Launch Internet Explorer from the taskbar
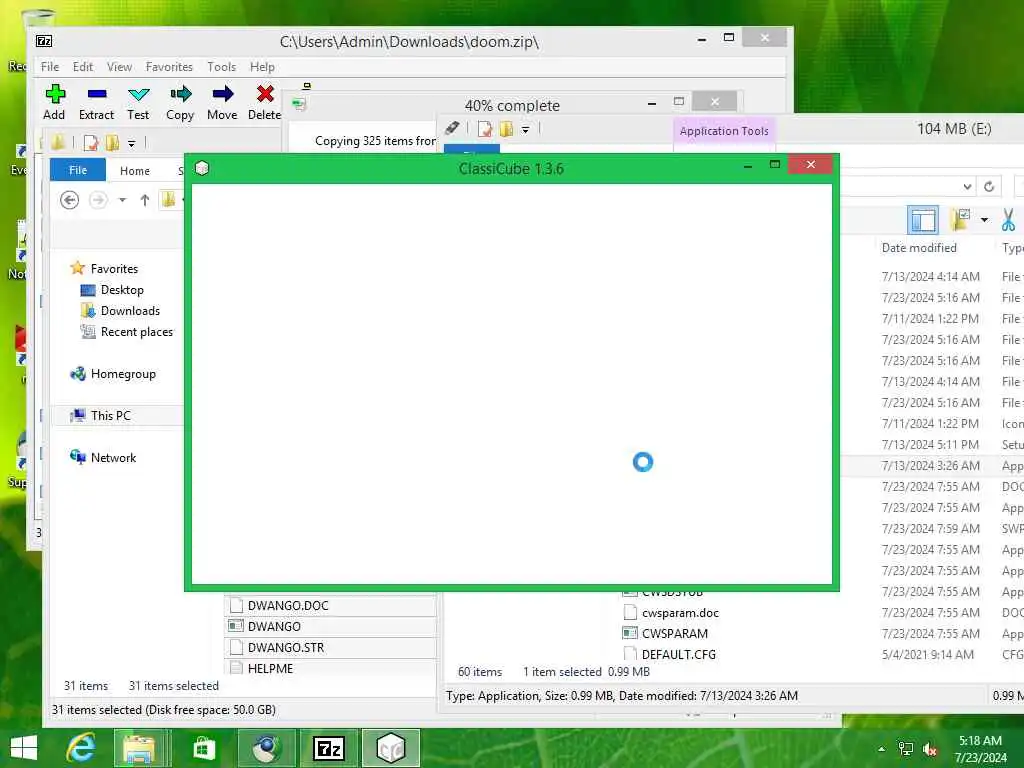Viewport: 1024px width, 768px height. (x=81, y=748)
